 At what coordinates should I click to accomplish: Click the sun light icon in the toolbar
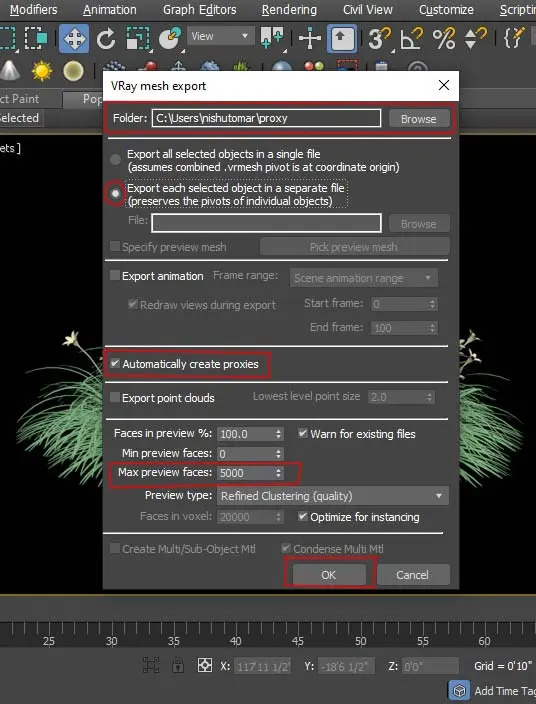42,71
